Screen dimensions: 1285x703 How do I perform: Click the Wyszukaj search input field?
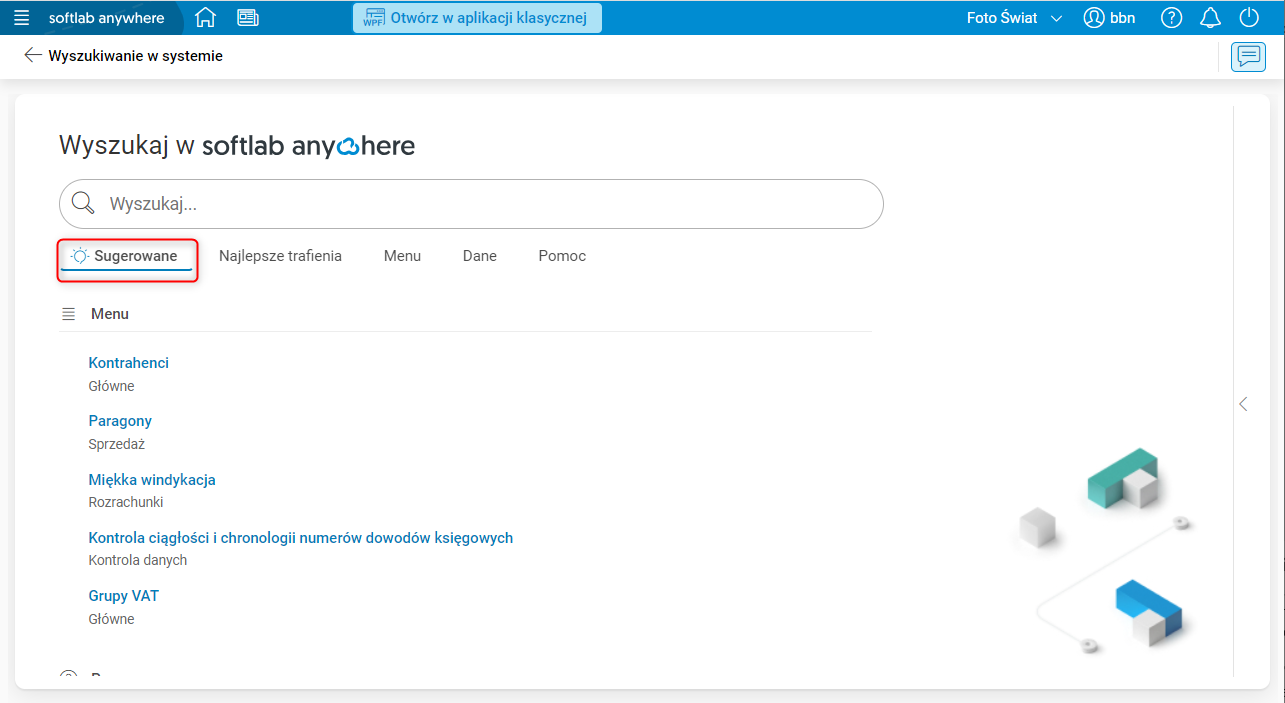click(471, 204)
